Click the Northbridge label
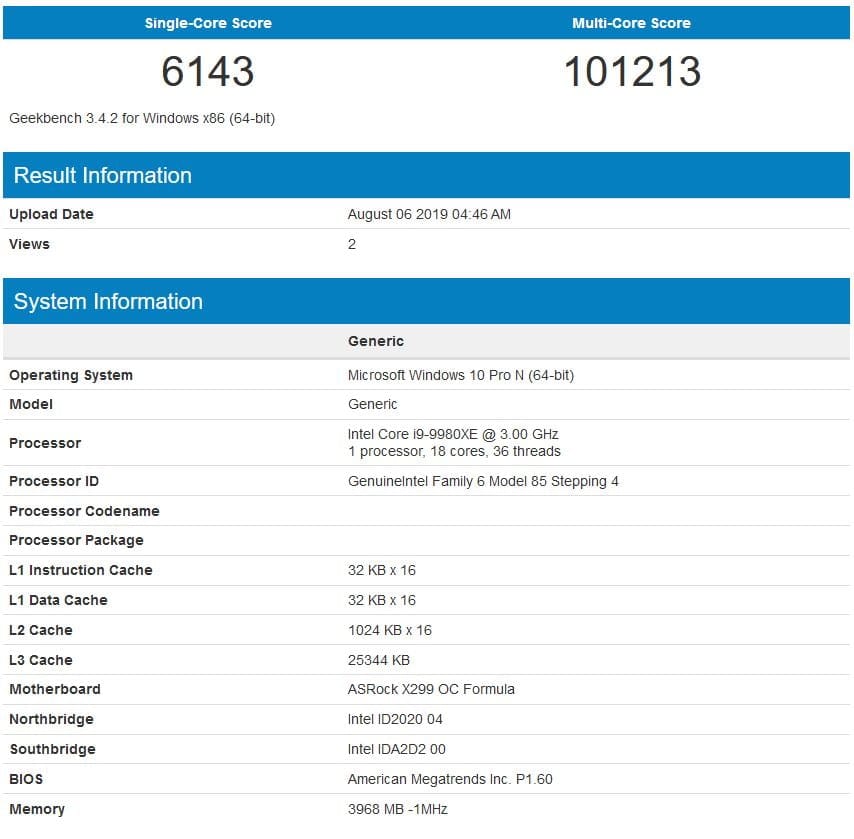This screenshot has width=854, height=839. click(51, 720)
